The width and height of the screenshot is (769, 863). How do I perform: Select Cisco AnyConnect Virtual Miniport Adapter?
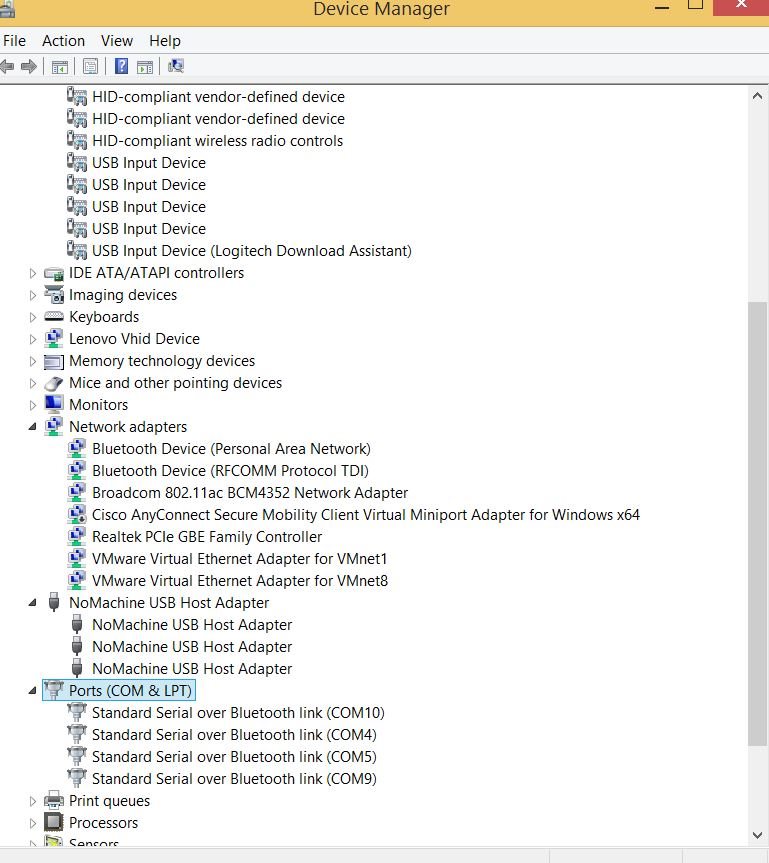(x=366, y=515)
